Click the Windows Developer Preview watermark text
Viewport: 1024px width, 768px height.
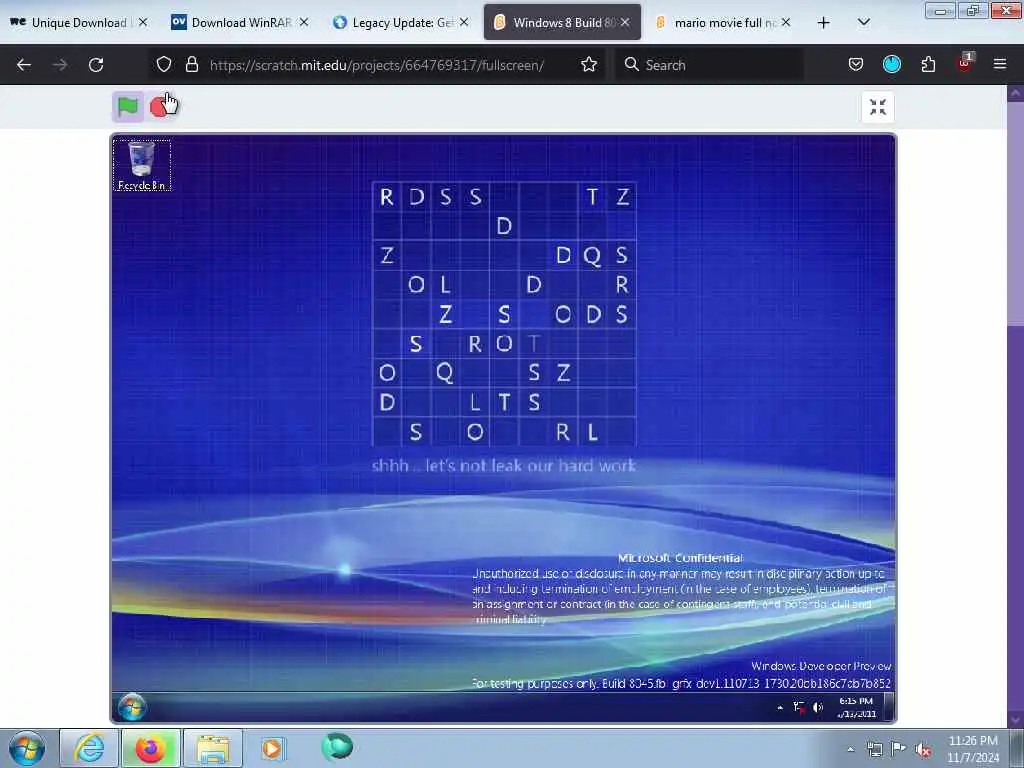821,666
